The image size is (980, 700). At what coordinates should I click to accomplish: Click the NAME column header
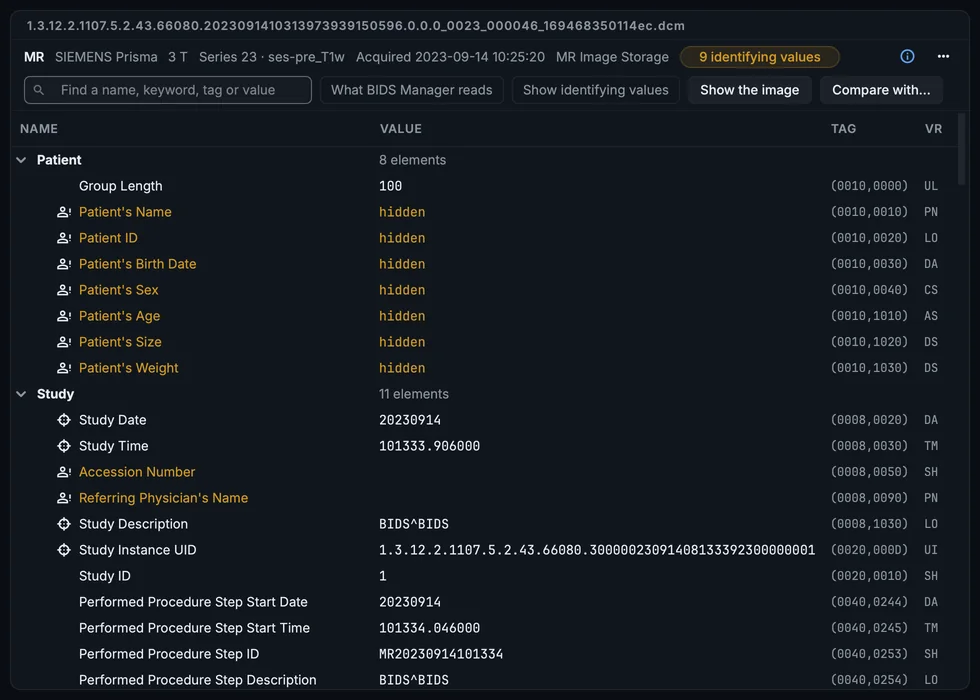[39, 129]
